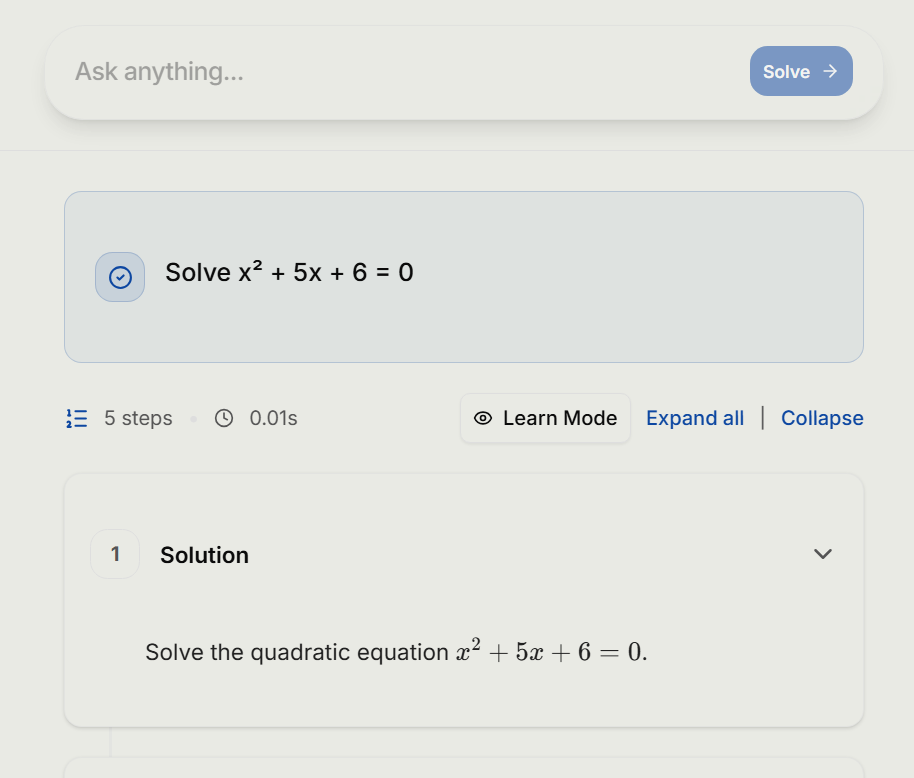Viewport: 914px width, 778px height.
Task: Select the checkmark status icon near the equation prompt
Action: pos(119,276)
